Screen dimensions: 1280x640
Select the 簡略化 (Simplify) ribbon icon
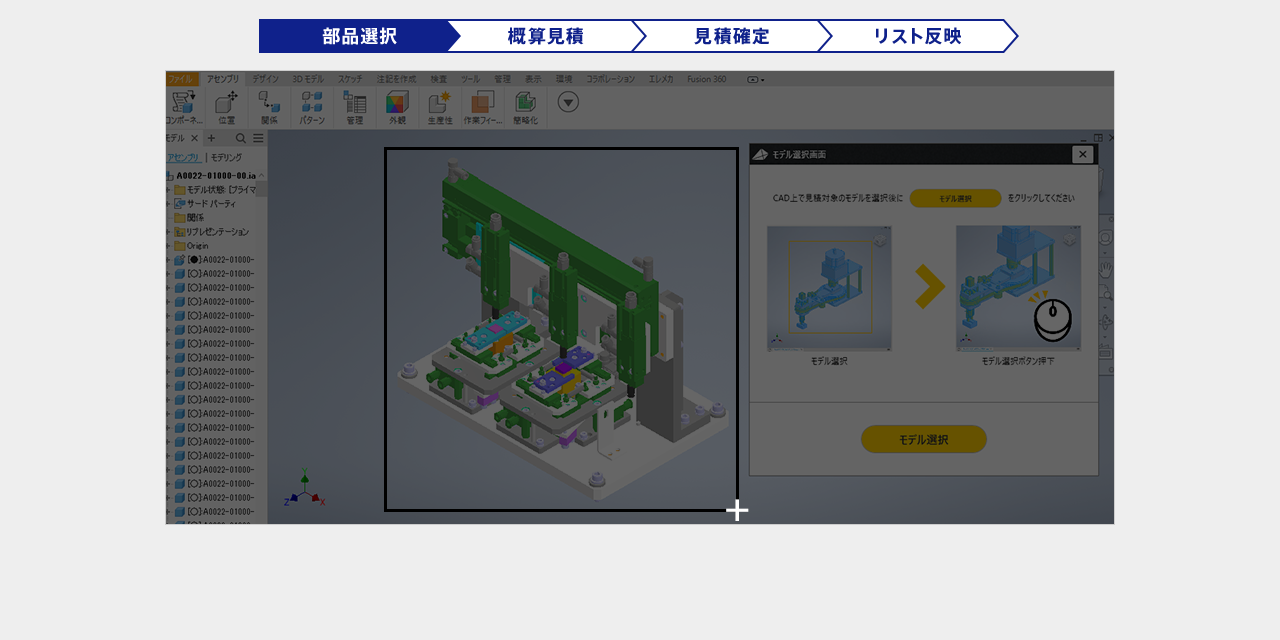pos(525,103)
